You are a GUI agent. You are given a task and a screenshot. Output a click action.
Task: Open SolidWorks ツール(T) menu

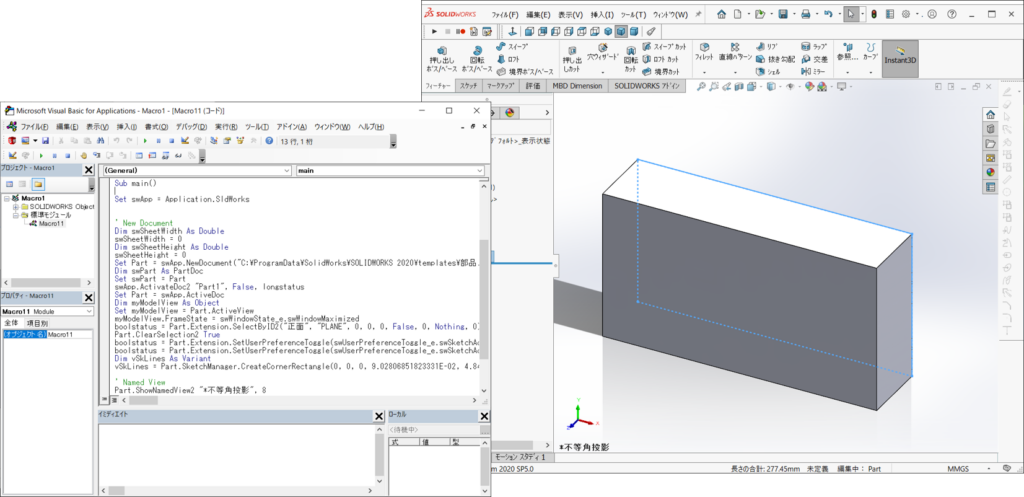click(x=633, y=14)
